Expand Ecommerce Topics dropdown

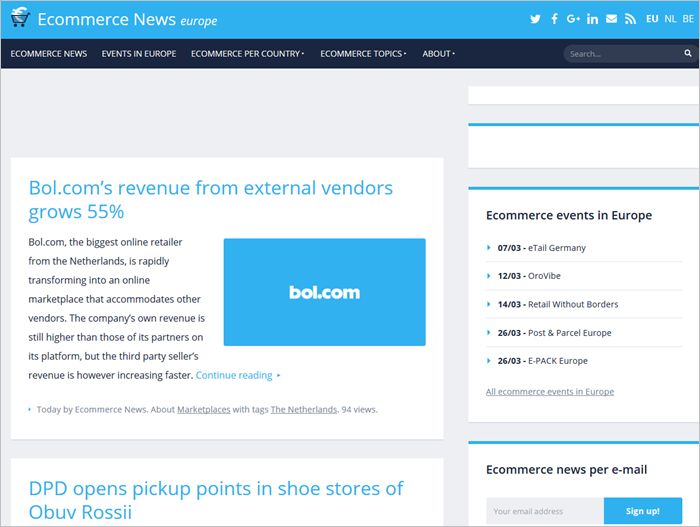coord(363,54)
